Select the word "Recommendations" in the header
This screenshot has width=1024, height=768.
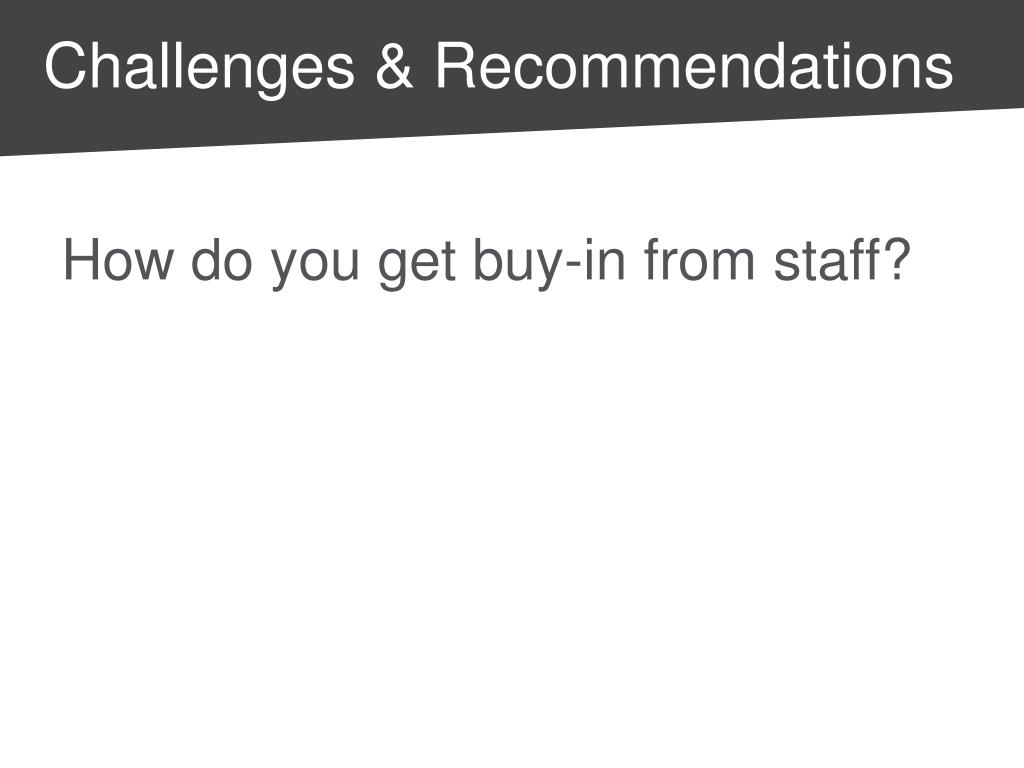(694, 65)
